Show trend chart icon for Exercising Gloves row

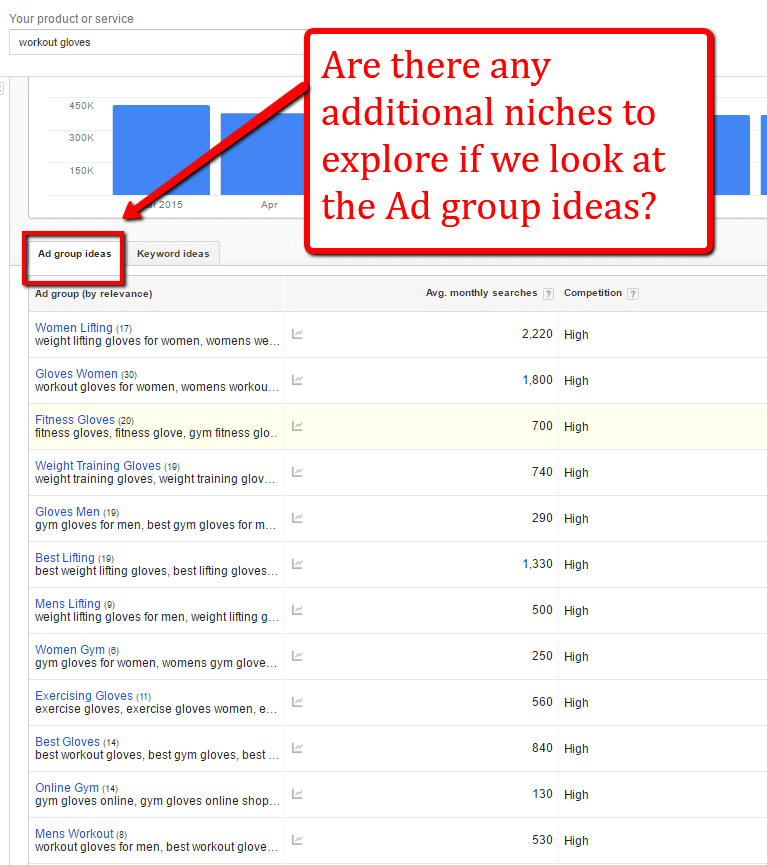(x=297, y=702)
